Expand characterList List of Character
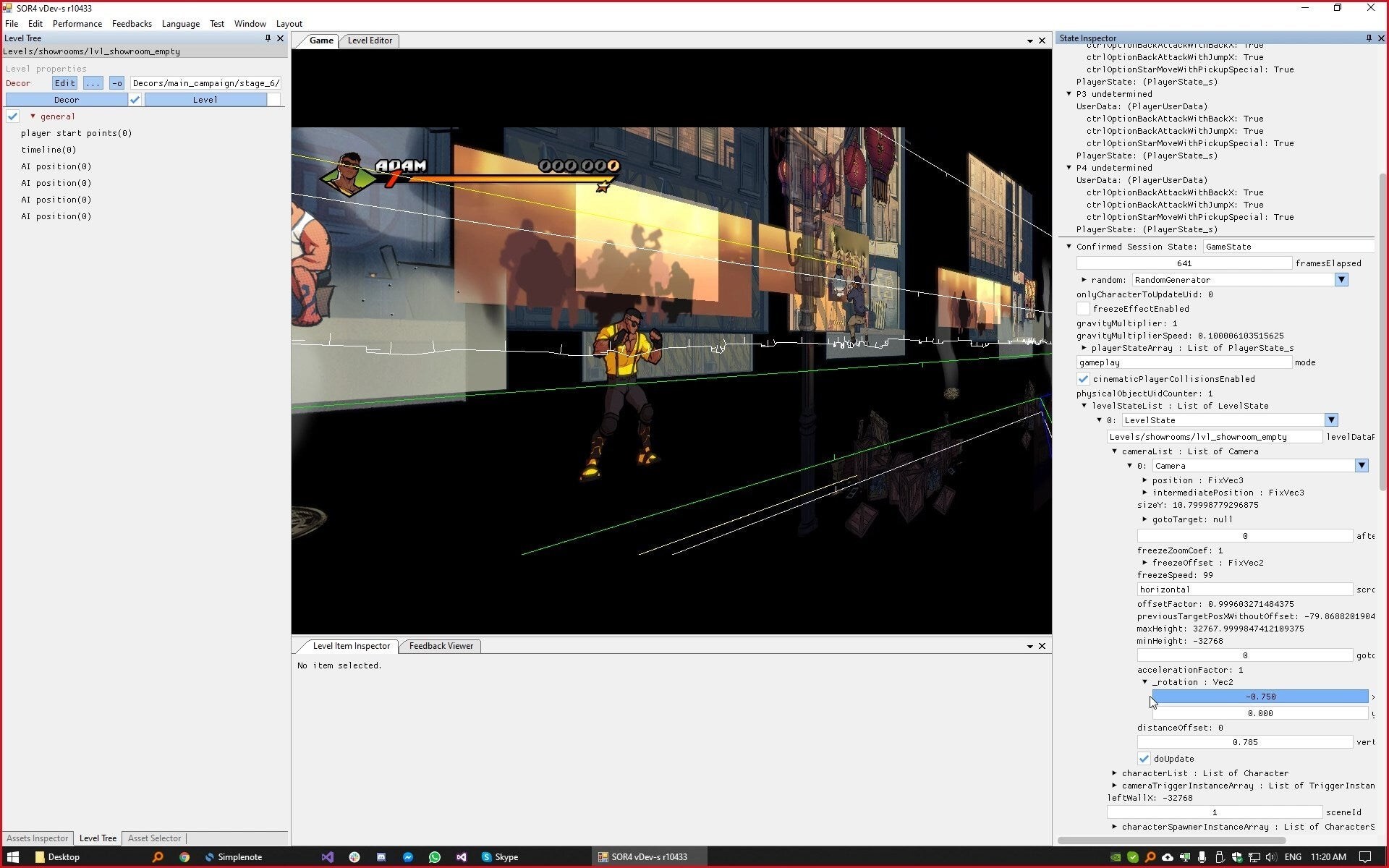The height and width of the screenshot is (868, 1389). [x=1115, y=773]
